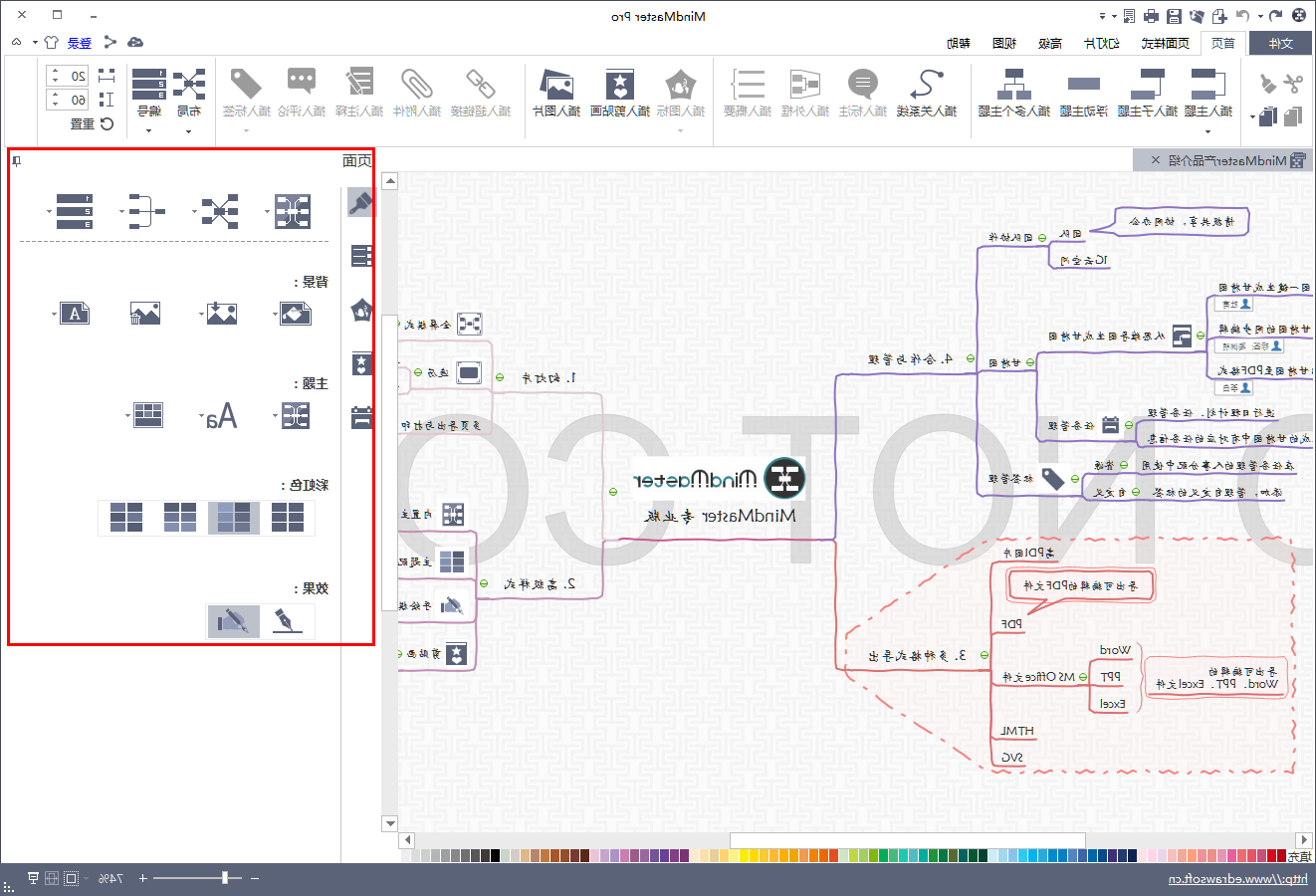Image resolution: width=1316 pixels, height=896 pixels.
Task: Click the 插入外框 (Boundary) ribbon icon
Action: pyautogui.click(x=804, y=86)
